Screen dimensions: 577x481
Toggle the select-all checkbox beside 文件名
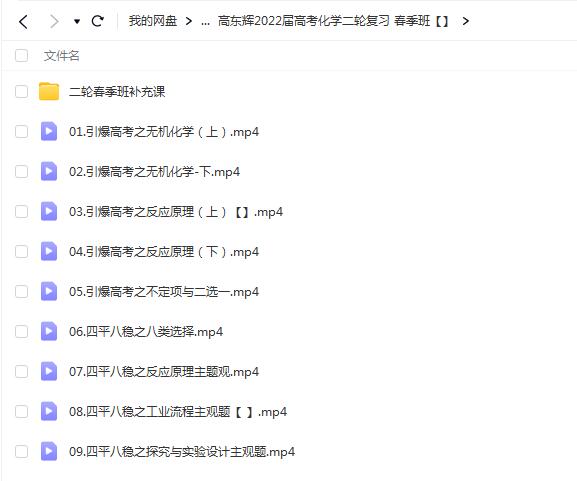click(x=21, y=56)
